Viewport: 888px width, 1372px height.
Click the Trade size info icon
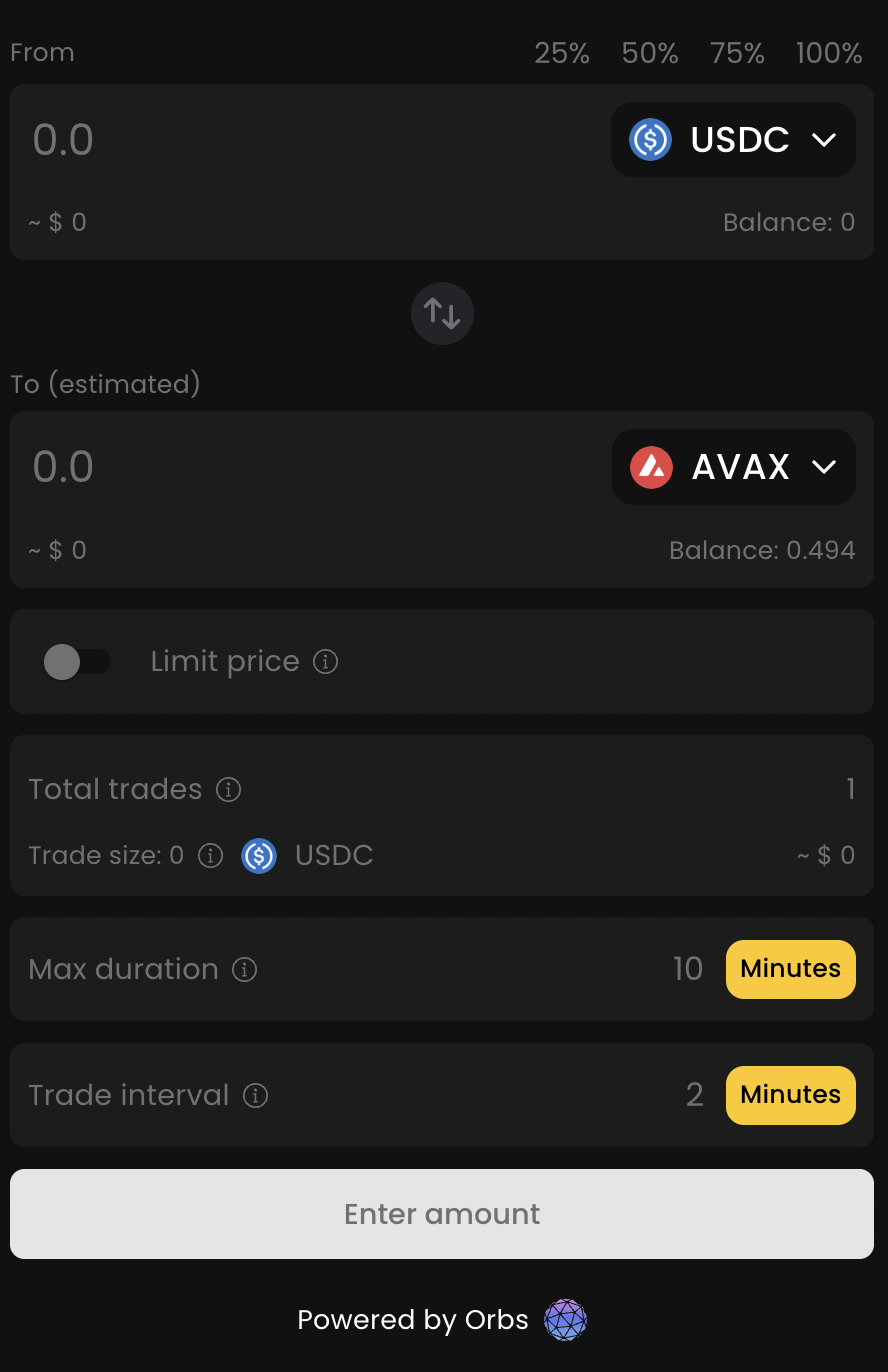210,855
